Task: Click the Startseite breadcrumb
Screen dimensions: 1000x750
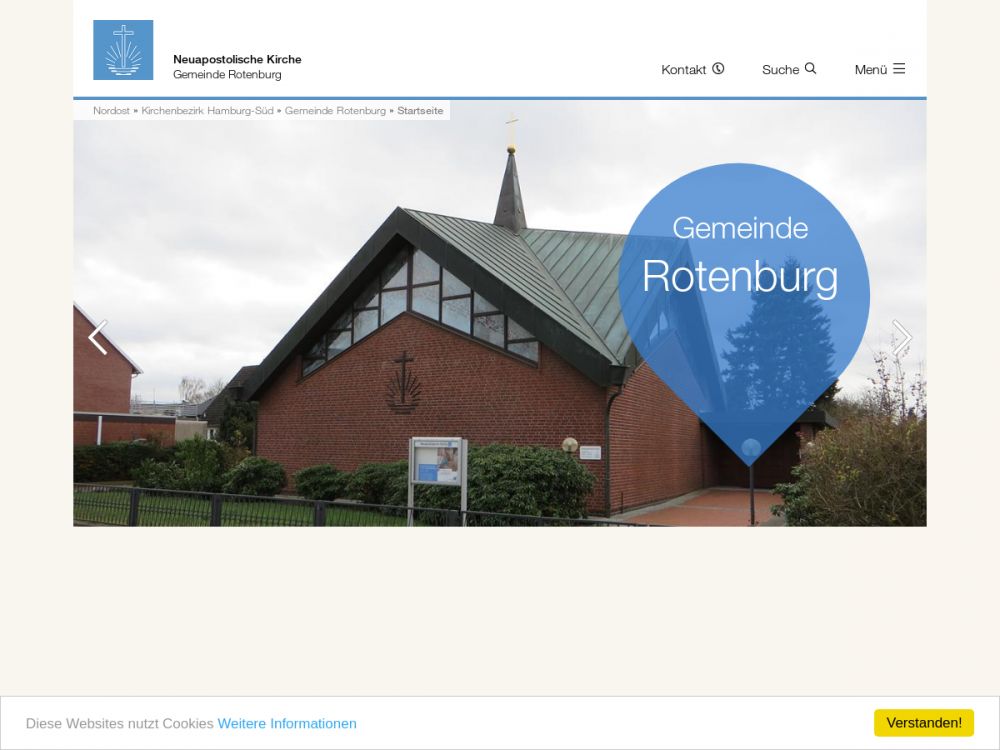Action: [420, 110]
